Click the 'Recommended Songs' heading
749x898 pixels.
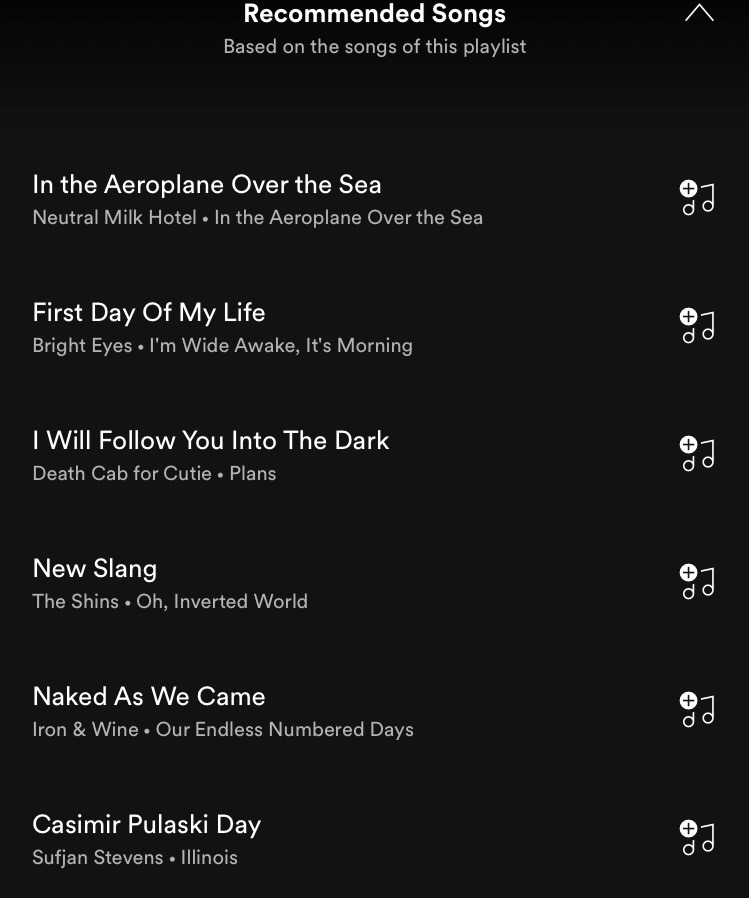pyautogui.click(x=375, y=14)
